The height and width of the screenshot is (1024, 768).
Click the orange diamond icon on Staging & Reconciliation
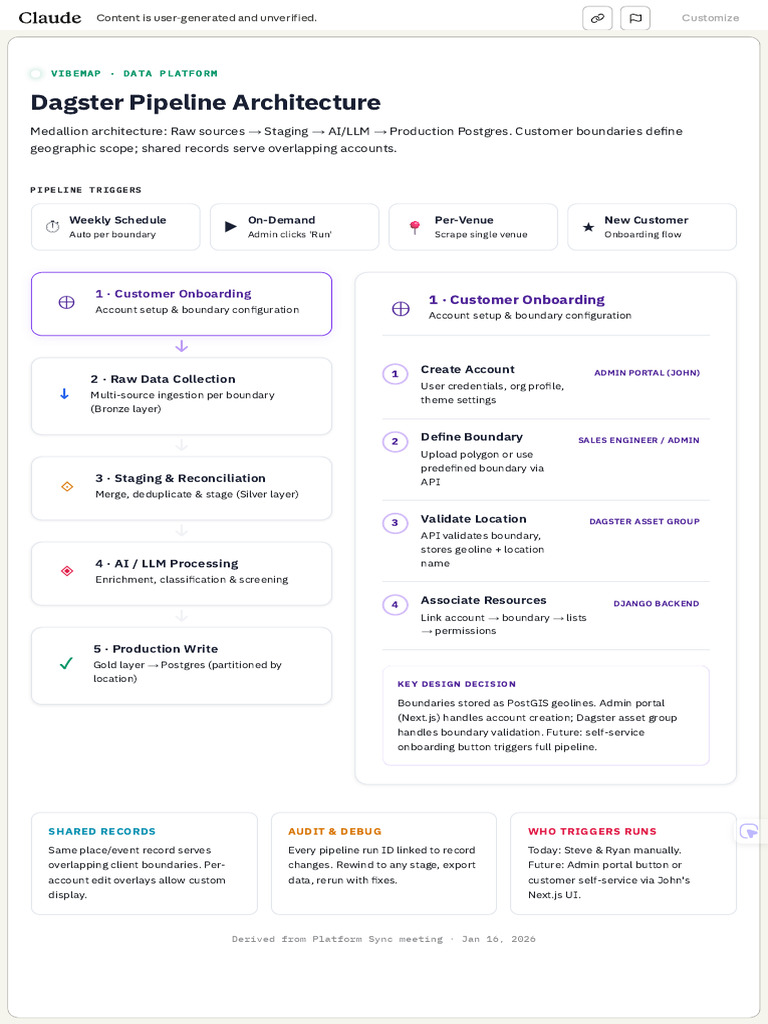click(x=67, y=487)
